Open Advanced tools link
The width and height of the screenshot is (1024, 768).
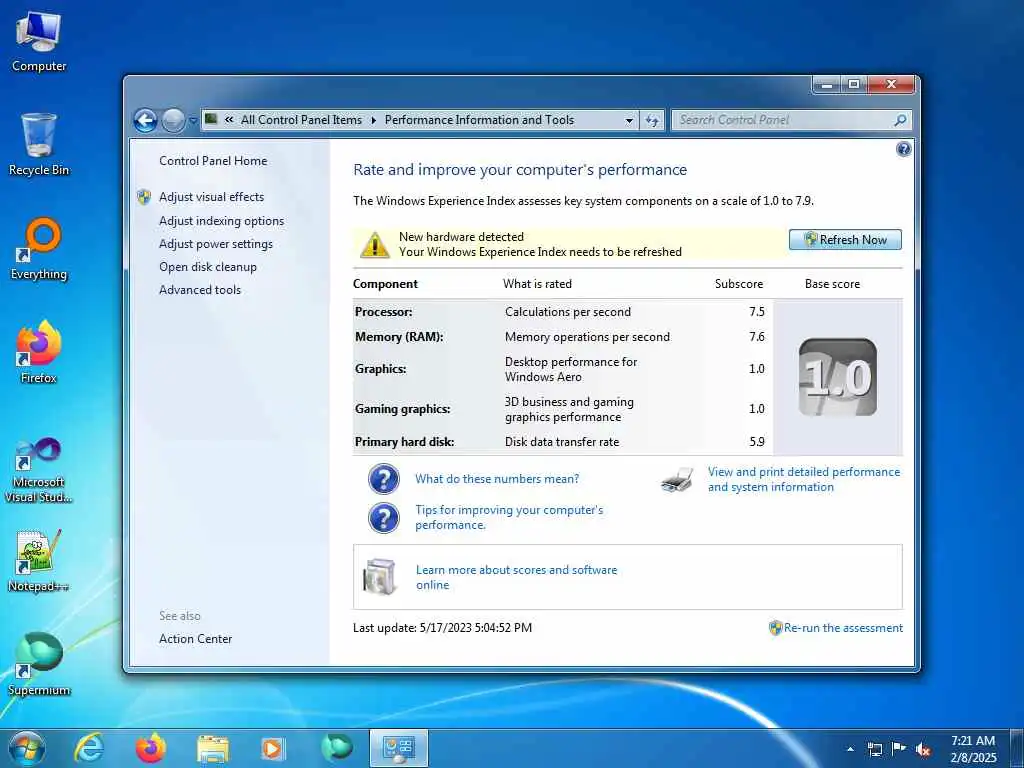pyautogui.click(x=200, y=289)
